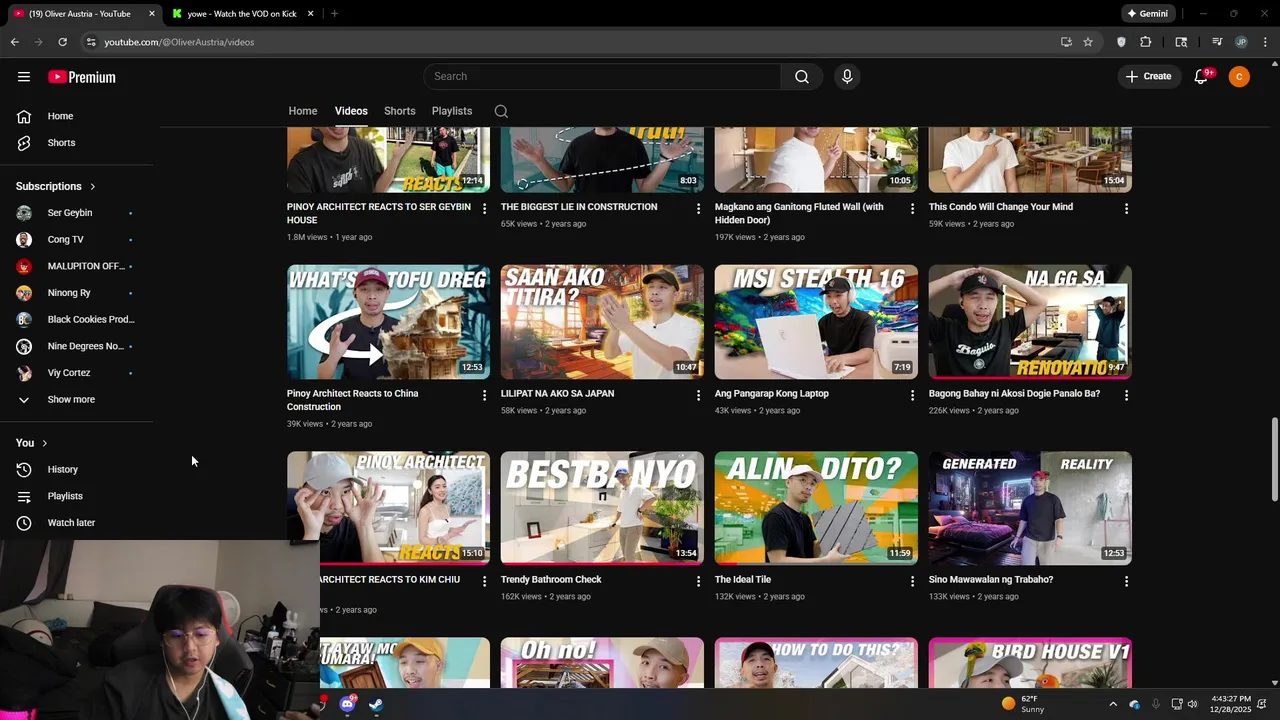Screen dimensions: 1280x720
Task: Go back in the browser
Action: click(15, 42)
